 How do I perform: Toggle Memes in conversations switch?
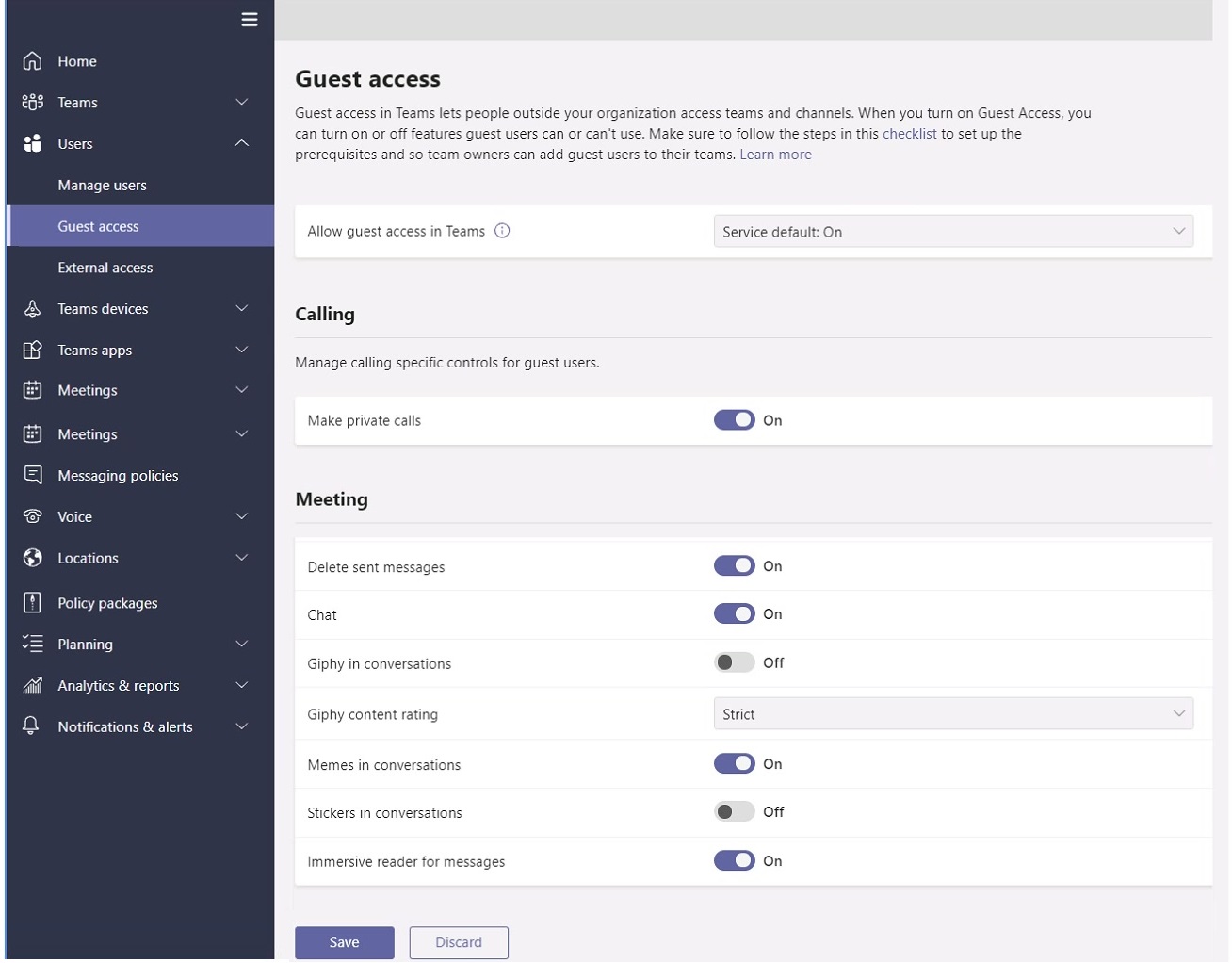click(x=735, y=764)
